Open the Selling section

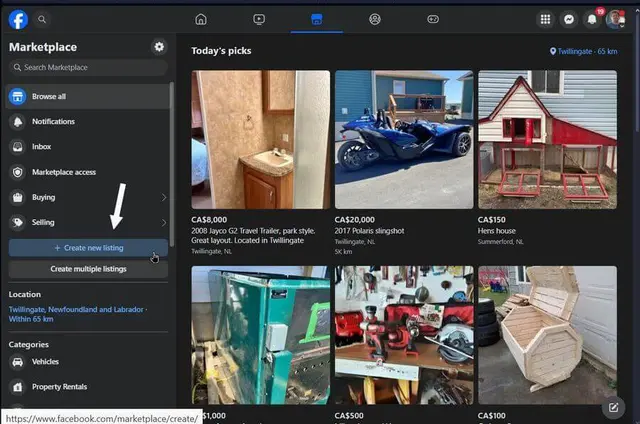tap(87, 222)
